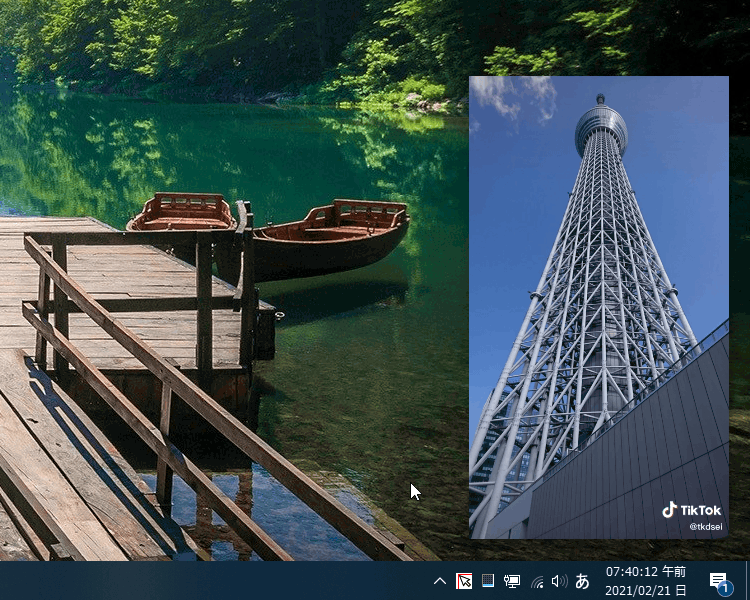750x600 pixels.
Task: Open the power and display tray icon
Action: click(x=512, y=581)
